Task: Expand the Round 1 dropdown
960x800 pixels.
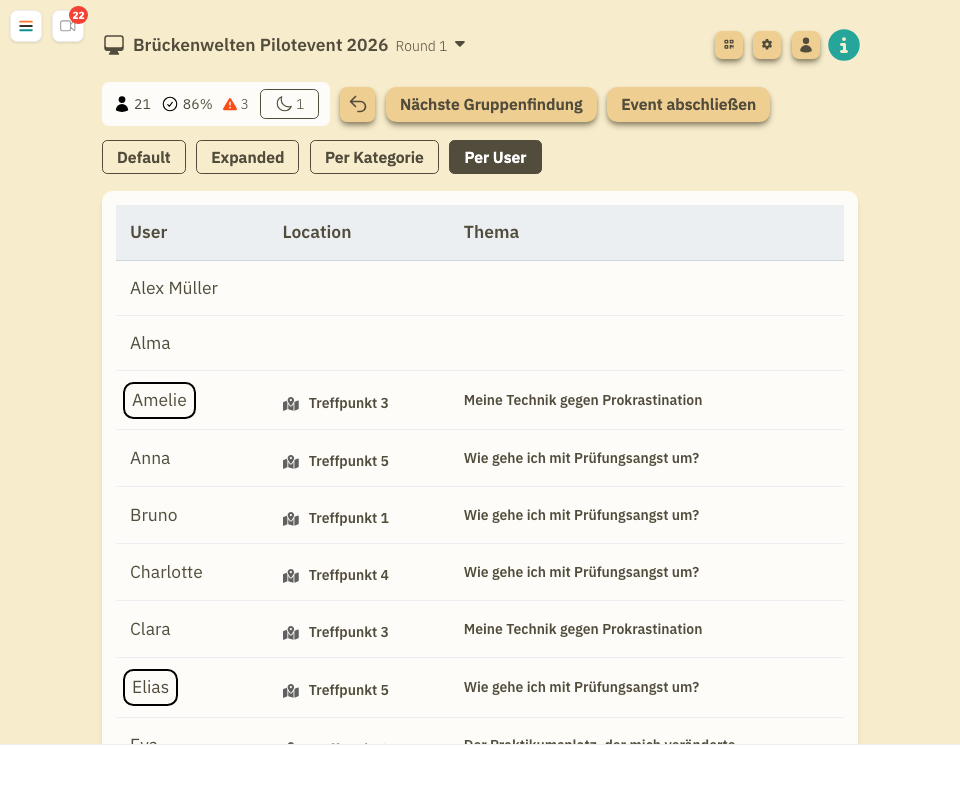Action: [x=460, y=44]
